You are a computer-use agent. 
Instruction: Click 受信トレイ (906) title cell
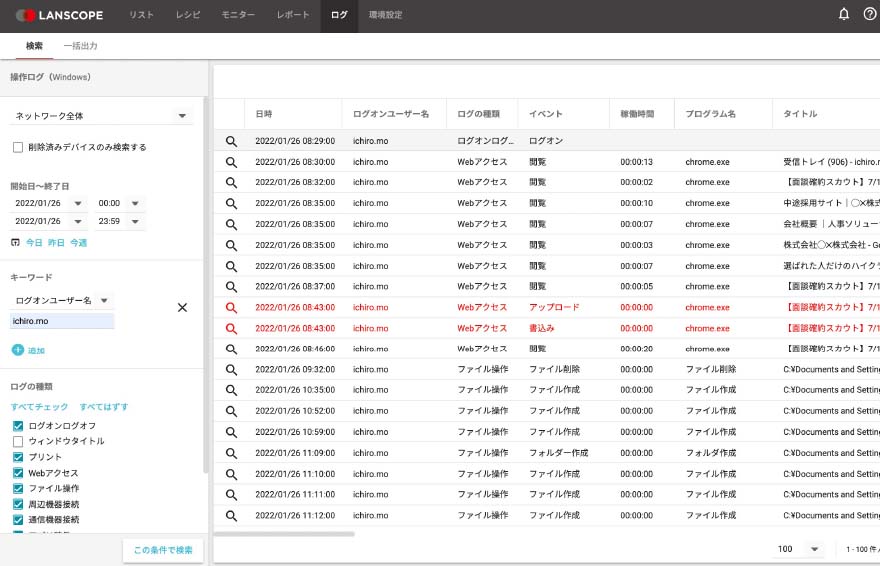coord(832,162)
